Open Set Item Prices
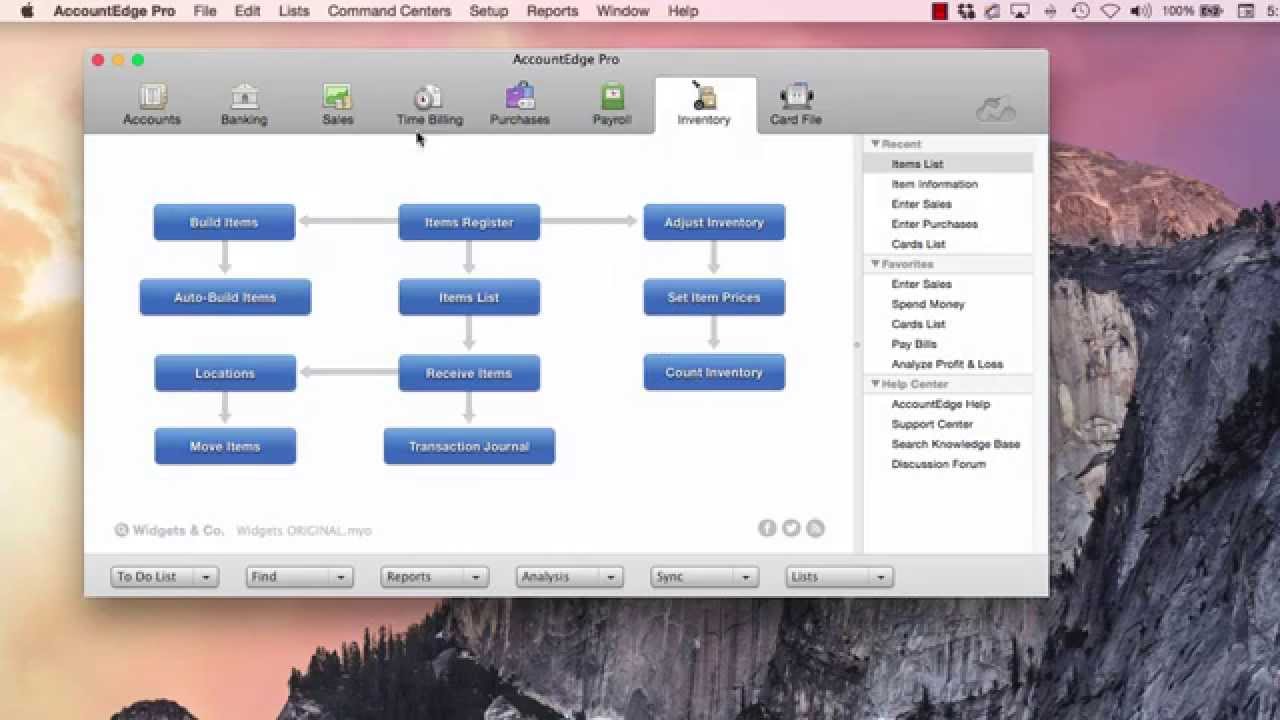This screenshot has width=1280, height=720. 714,297
